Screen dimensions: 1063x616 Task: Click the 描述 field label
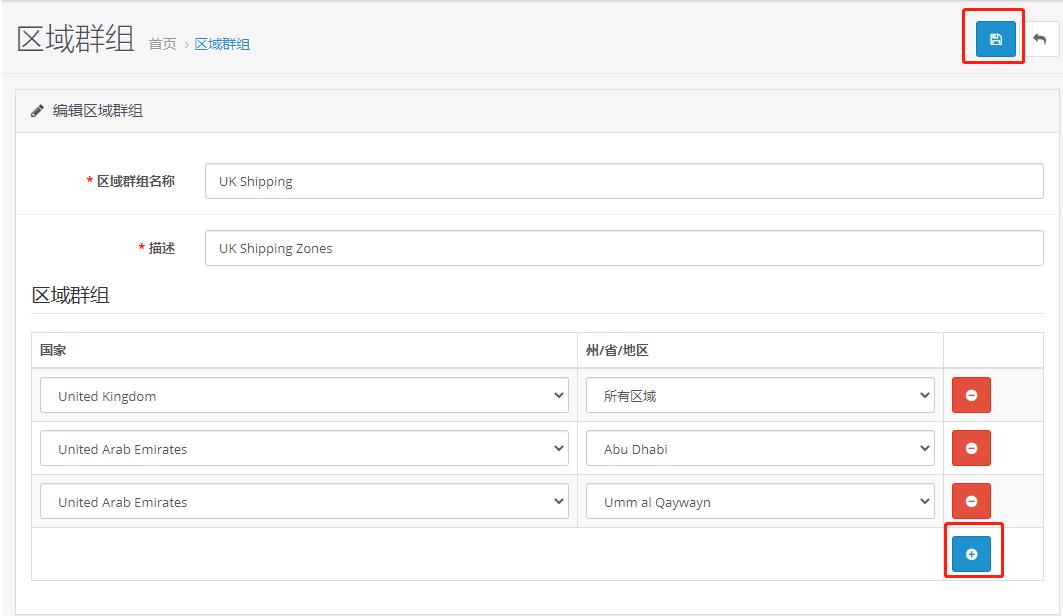(161, 249)
